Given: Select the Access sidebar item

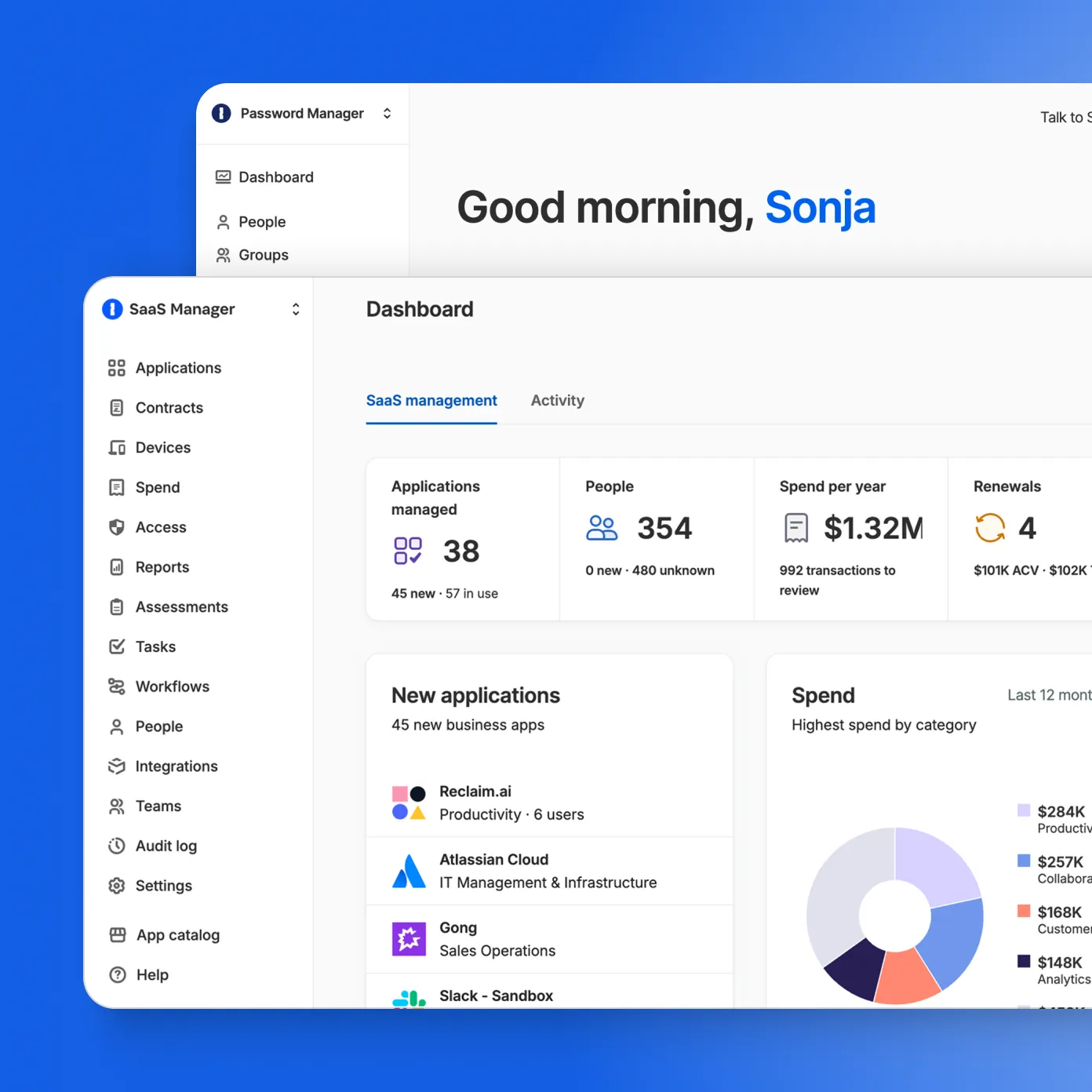Looking at the screenshot, I should click(160, 527).
